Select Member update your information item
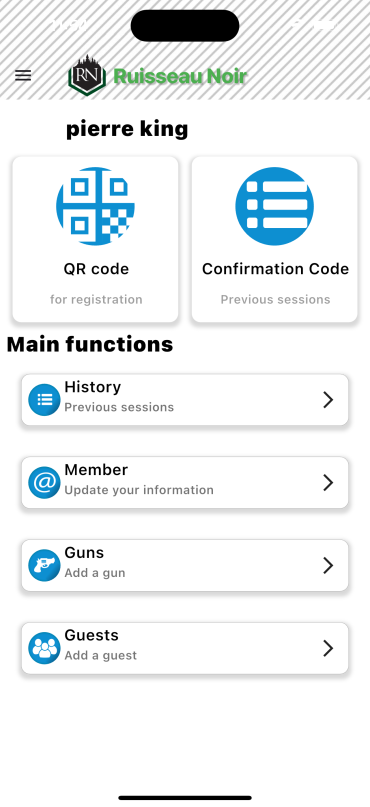This screenshot has height=807, width=370. (185, 483)
